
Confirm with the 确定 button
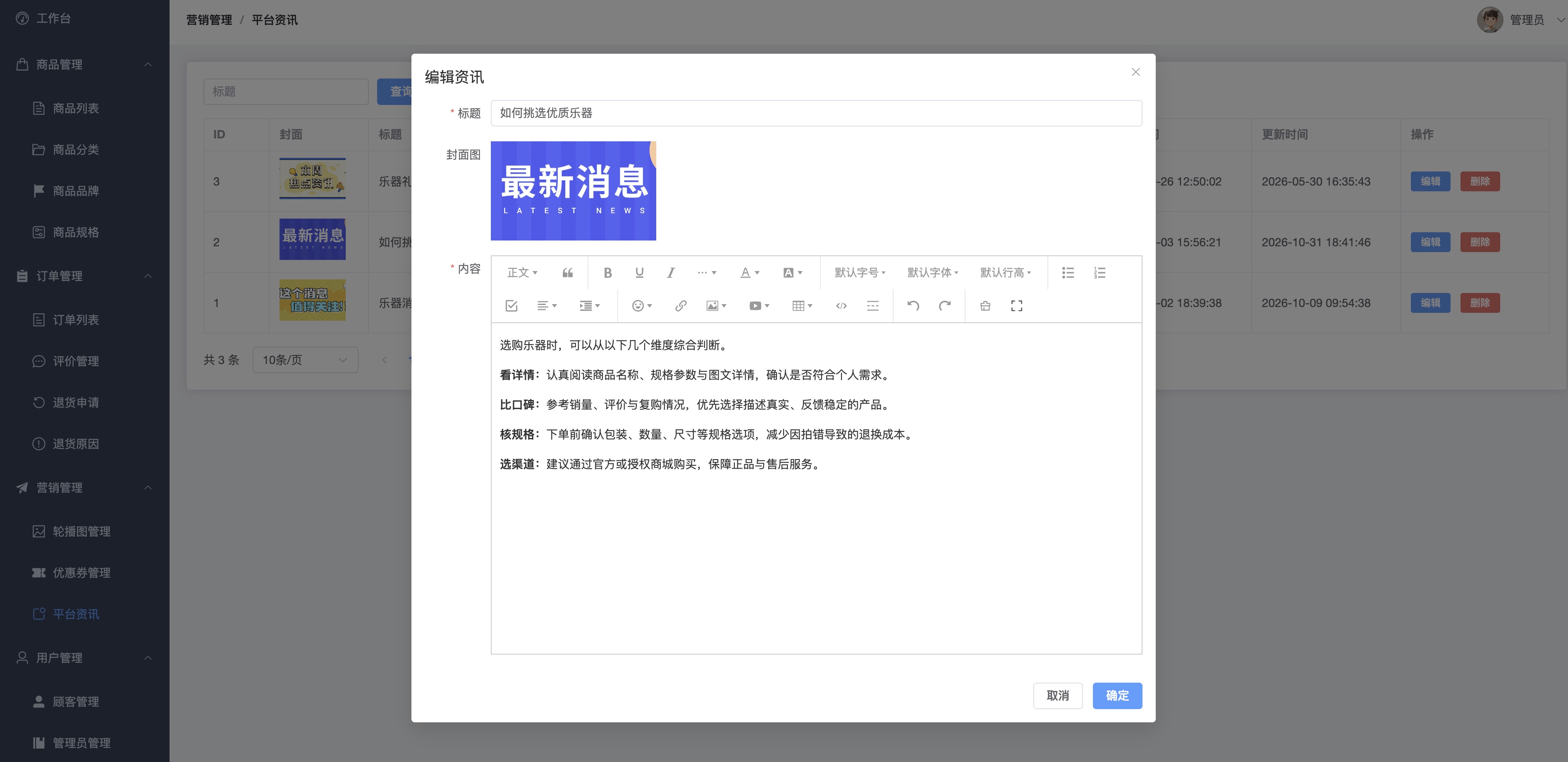click(1117, 695)
